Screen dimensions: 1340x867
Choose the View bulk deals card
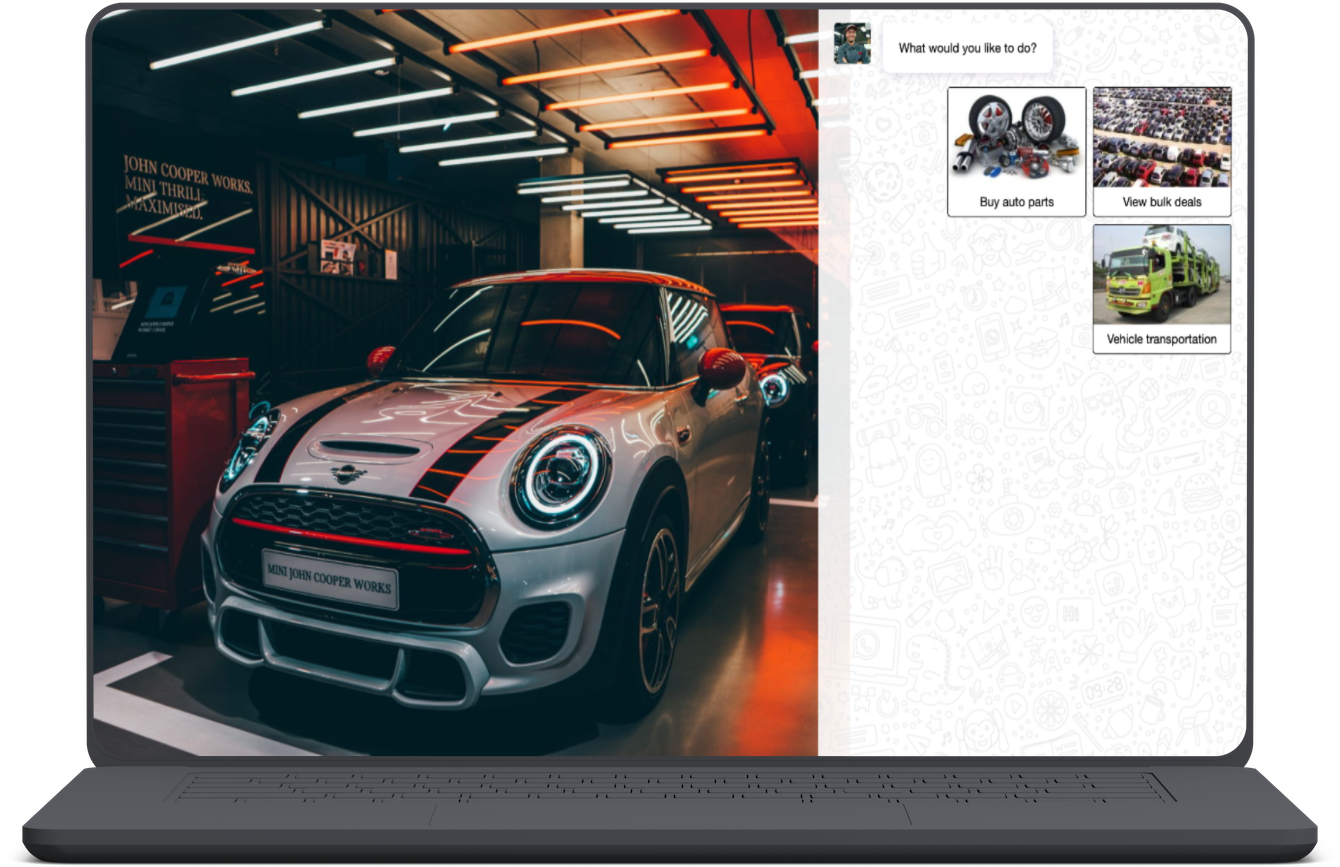[x=1162, y=152]
